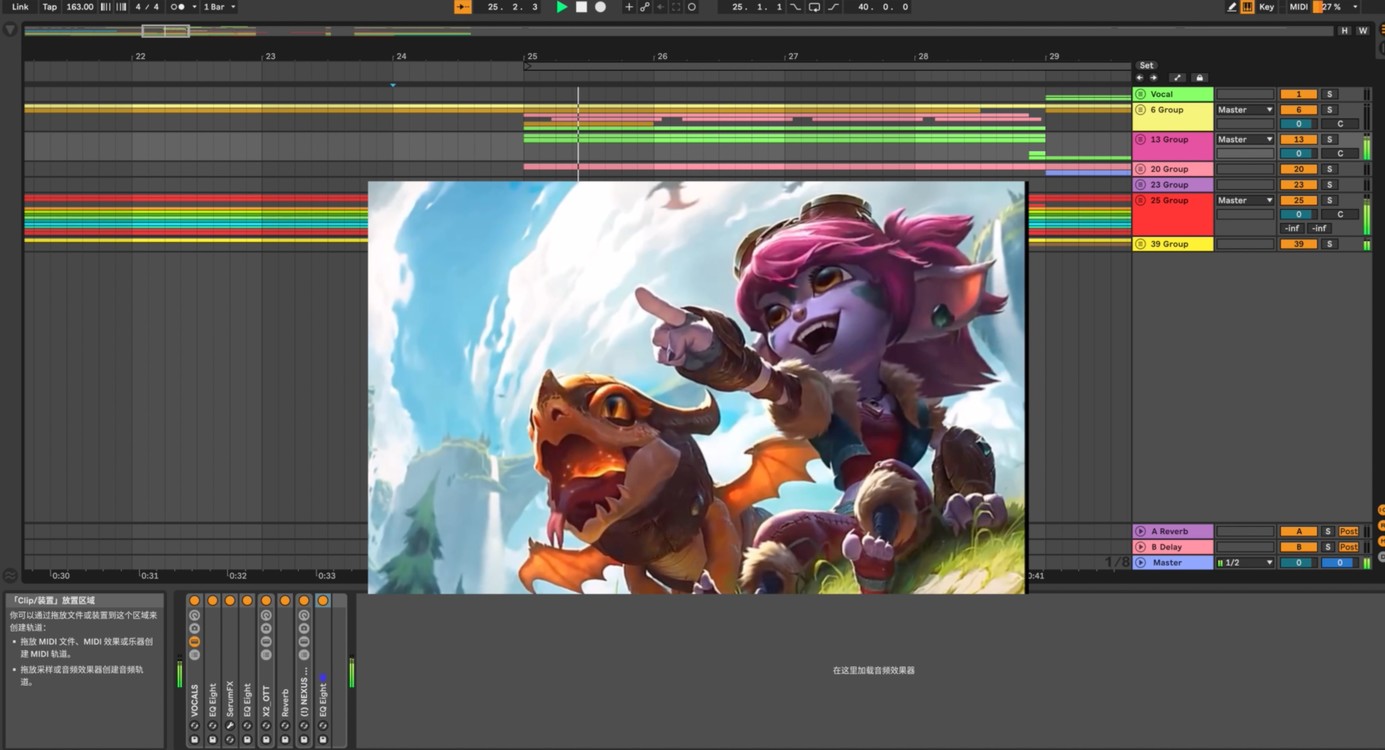Viewport: 1385px width, 750px height.
Task: Toggle Draw Mode pencil icon
Action: click(x=1232, y=7)
